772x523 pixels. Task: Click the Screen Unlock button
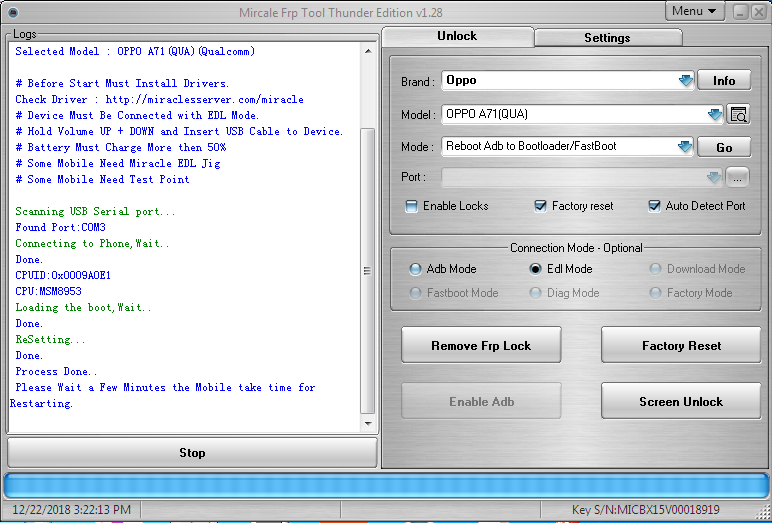point(681,401)
